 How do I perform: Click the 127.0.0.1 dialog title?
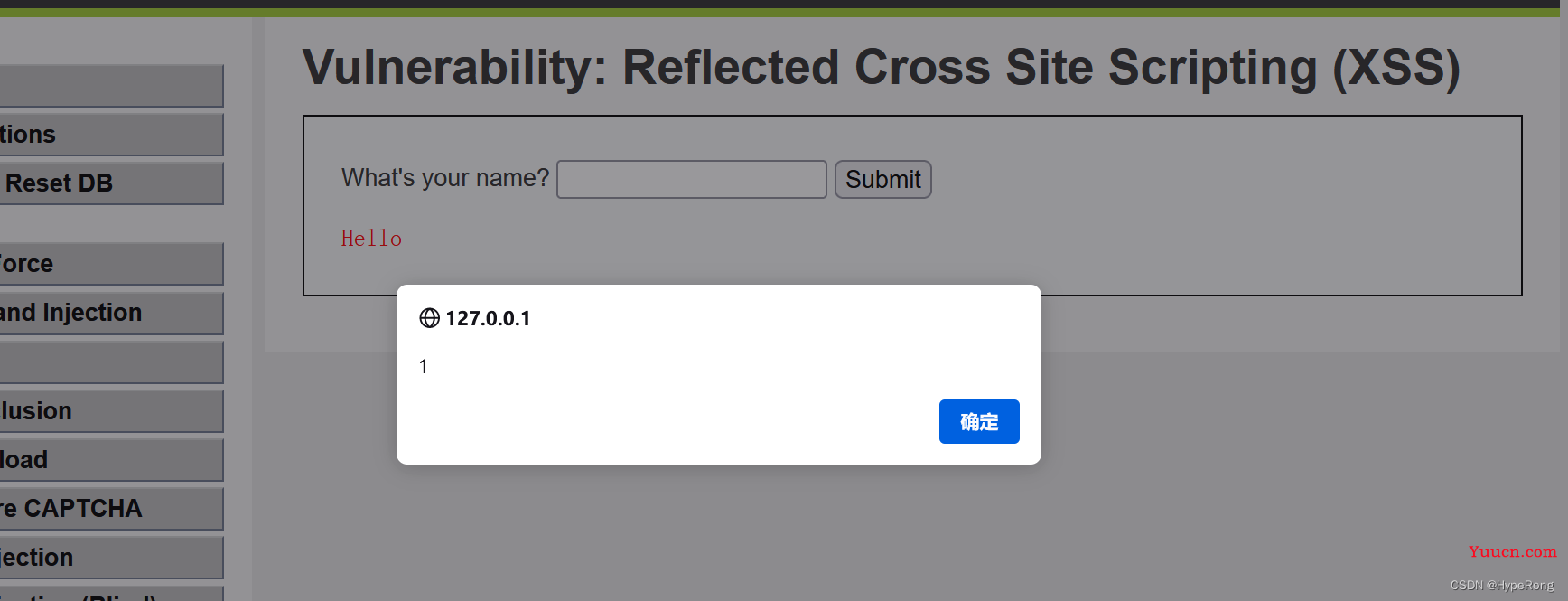[x=488, y=318]
